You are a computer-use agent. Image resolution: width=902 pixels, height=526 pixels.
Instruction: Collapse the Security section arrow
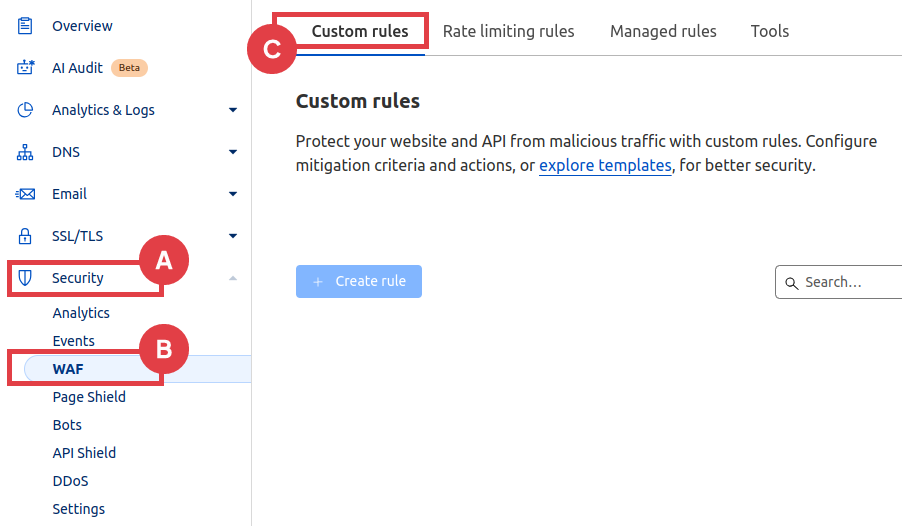click(233, 278)
